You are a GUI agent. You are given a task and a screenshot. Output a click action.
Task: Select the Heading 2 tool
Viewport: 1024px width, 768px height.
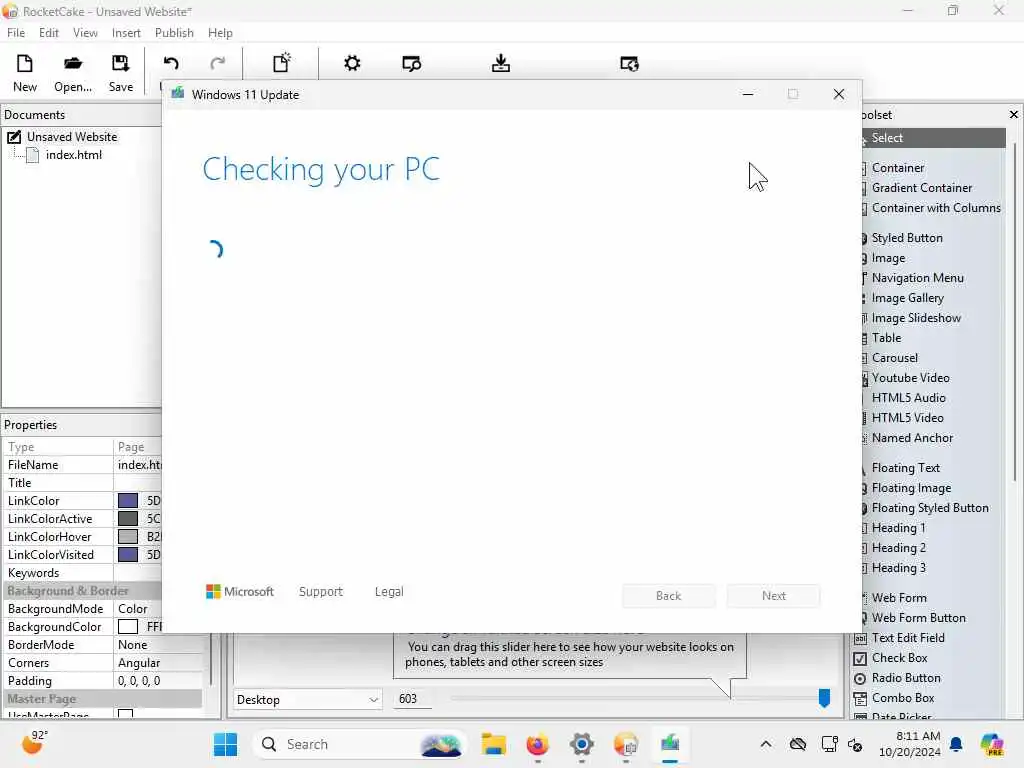(898, 548)
